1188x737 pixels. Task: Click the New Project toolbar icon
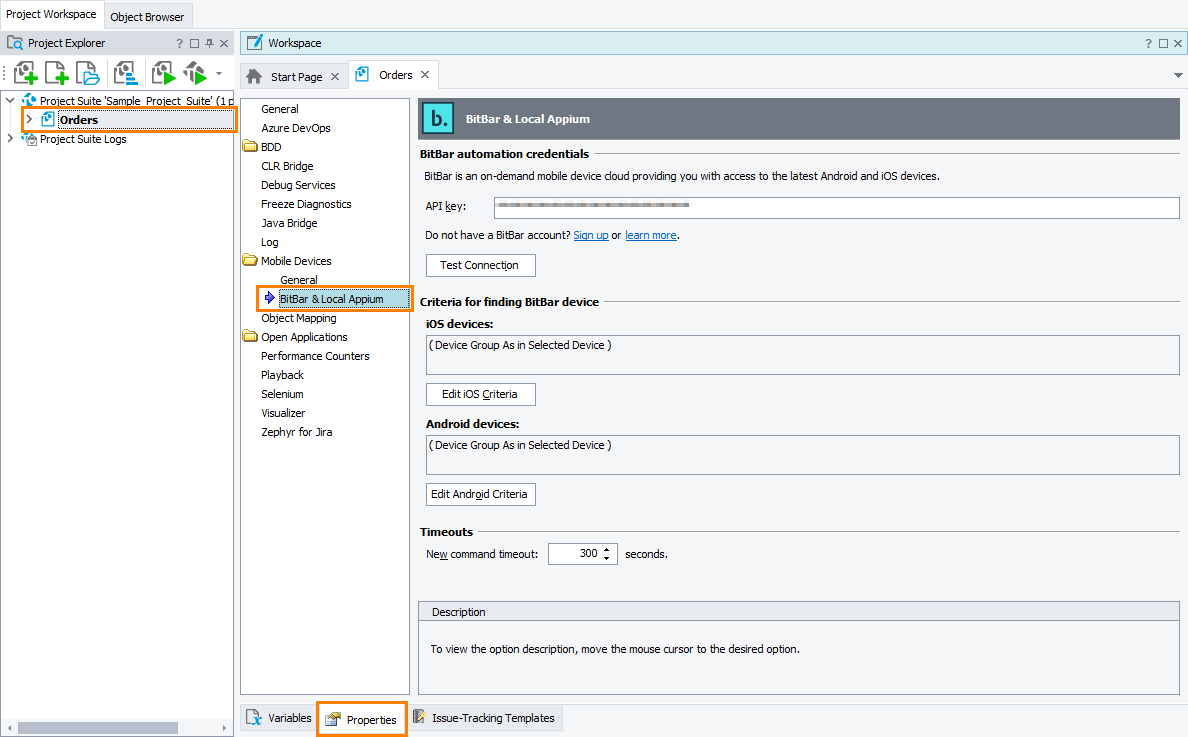point(26,73)
